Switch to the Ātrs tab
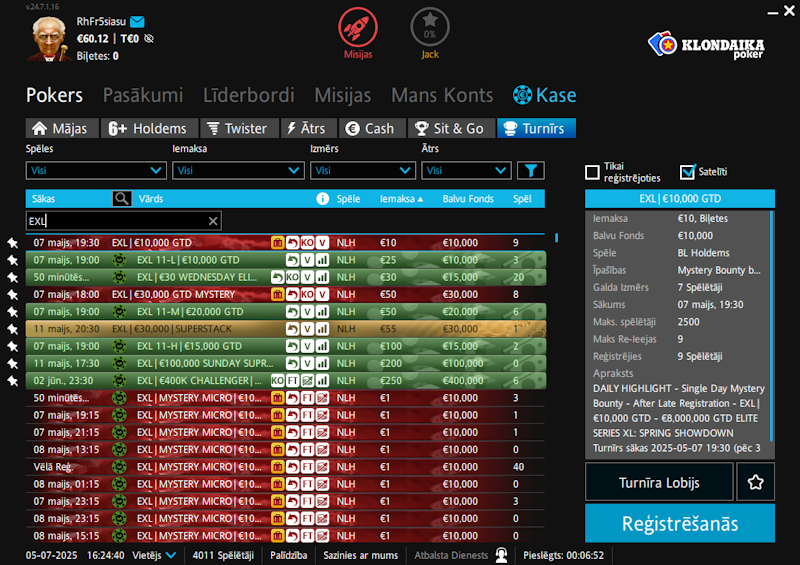This screenshot has width=800, height=565. [x=309, y=129]
